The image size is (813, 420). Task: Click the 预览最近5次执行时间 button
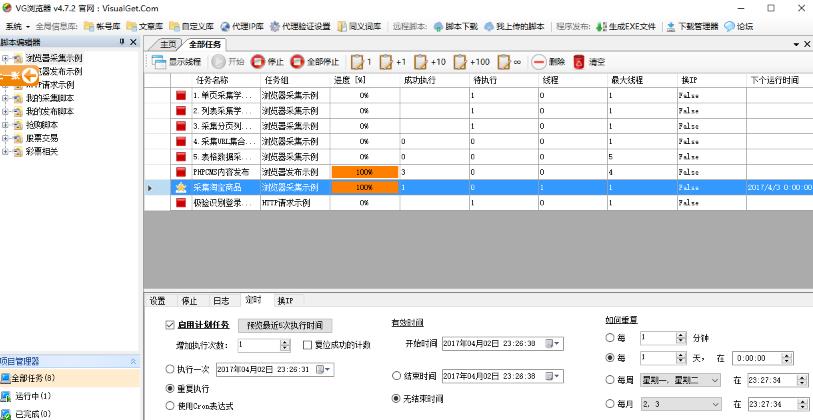tap(284, 325)
